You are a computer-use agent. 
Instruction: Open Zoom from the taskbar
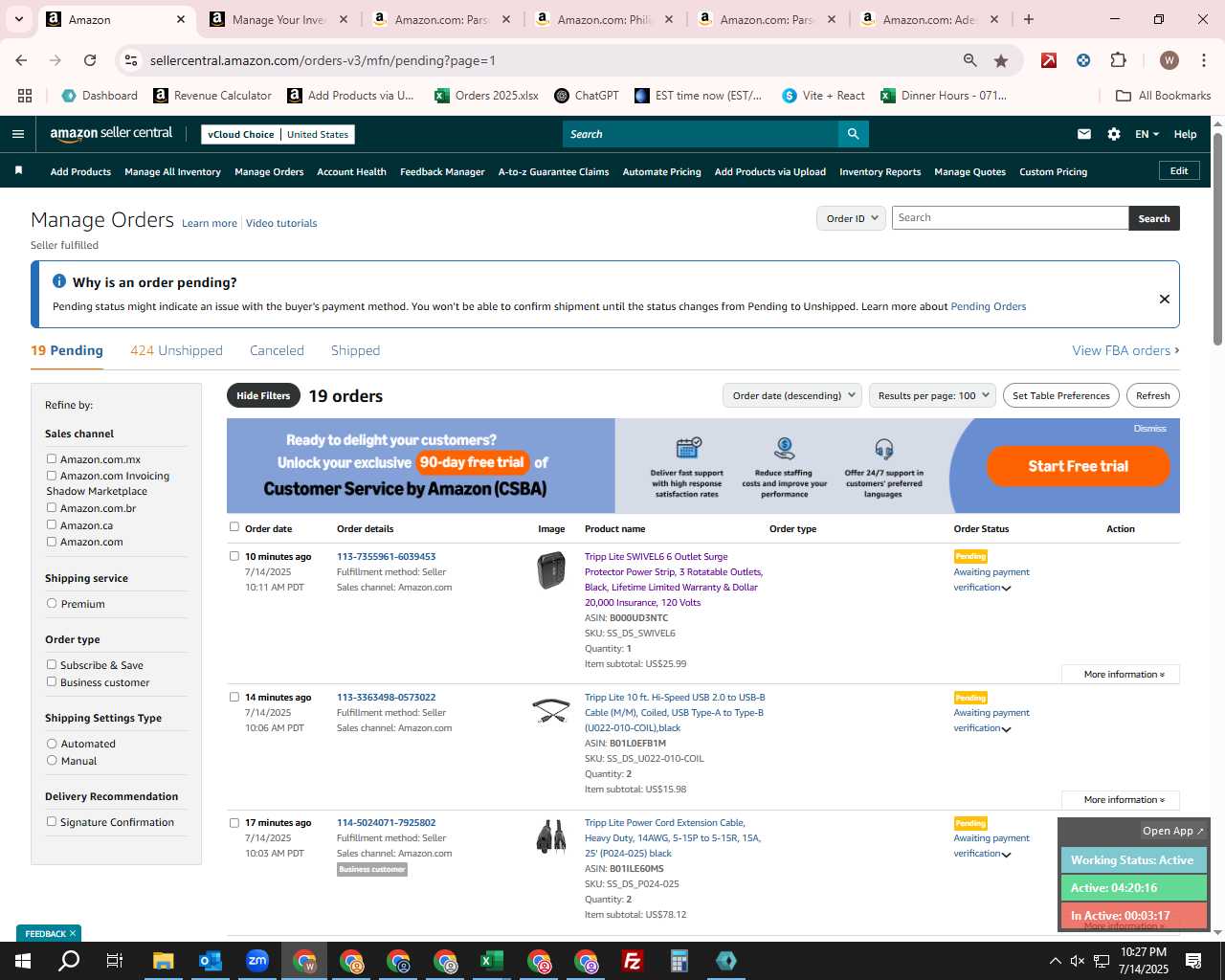(x=256, y=961)
